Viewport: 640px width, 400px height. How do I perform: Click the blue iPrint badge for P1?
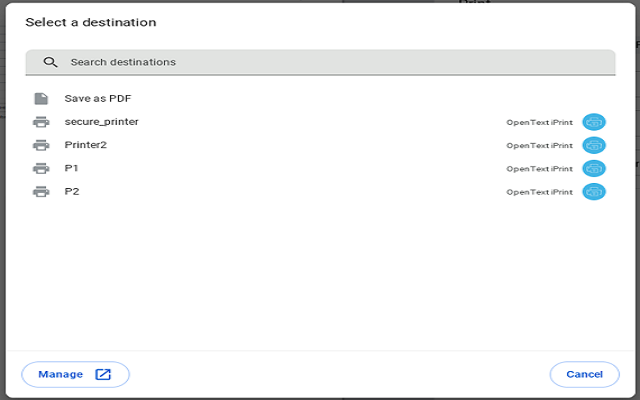tap(594, 168)
